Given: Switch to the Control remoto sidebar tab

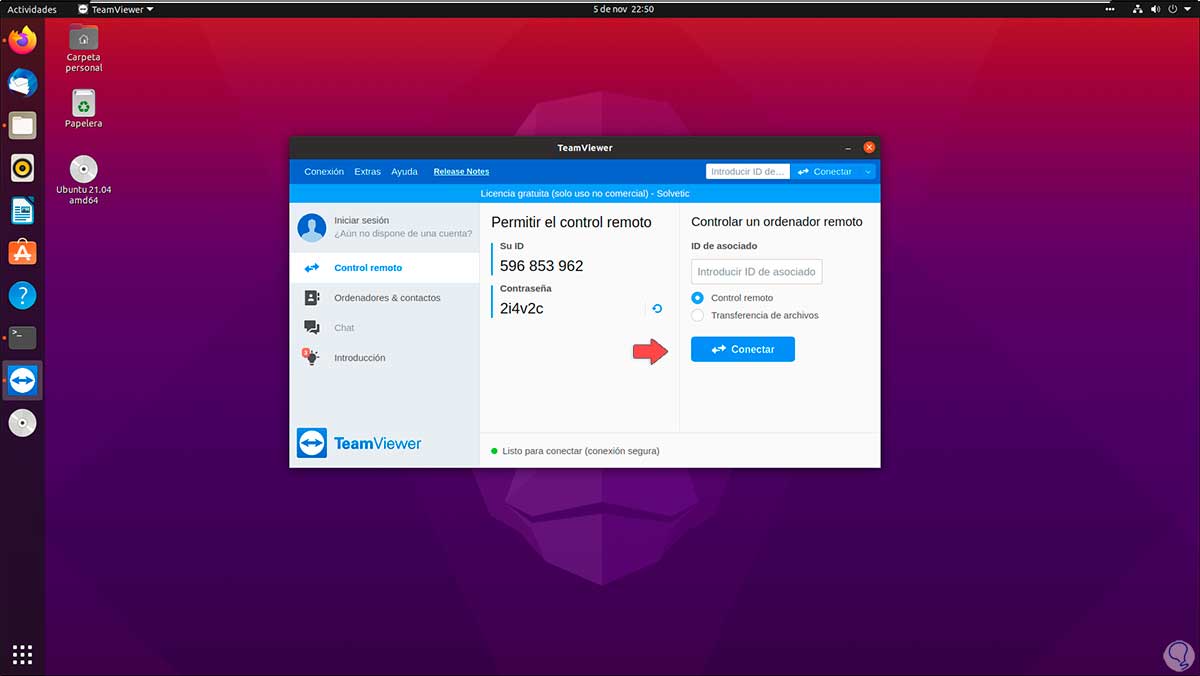Looking at the screenshot, I should pos(384,268).
